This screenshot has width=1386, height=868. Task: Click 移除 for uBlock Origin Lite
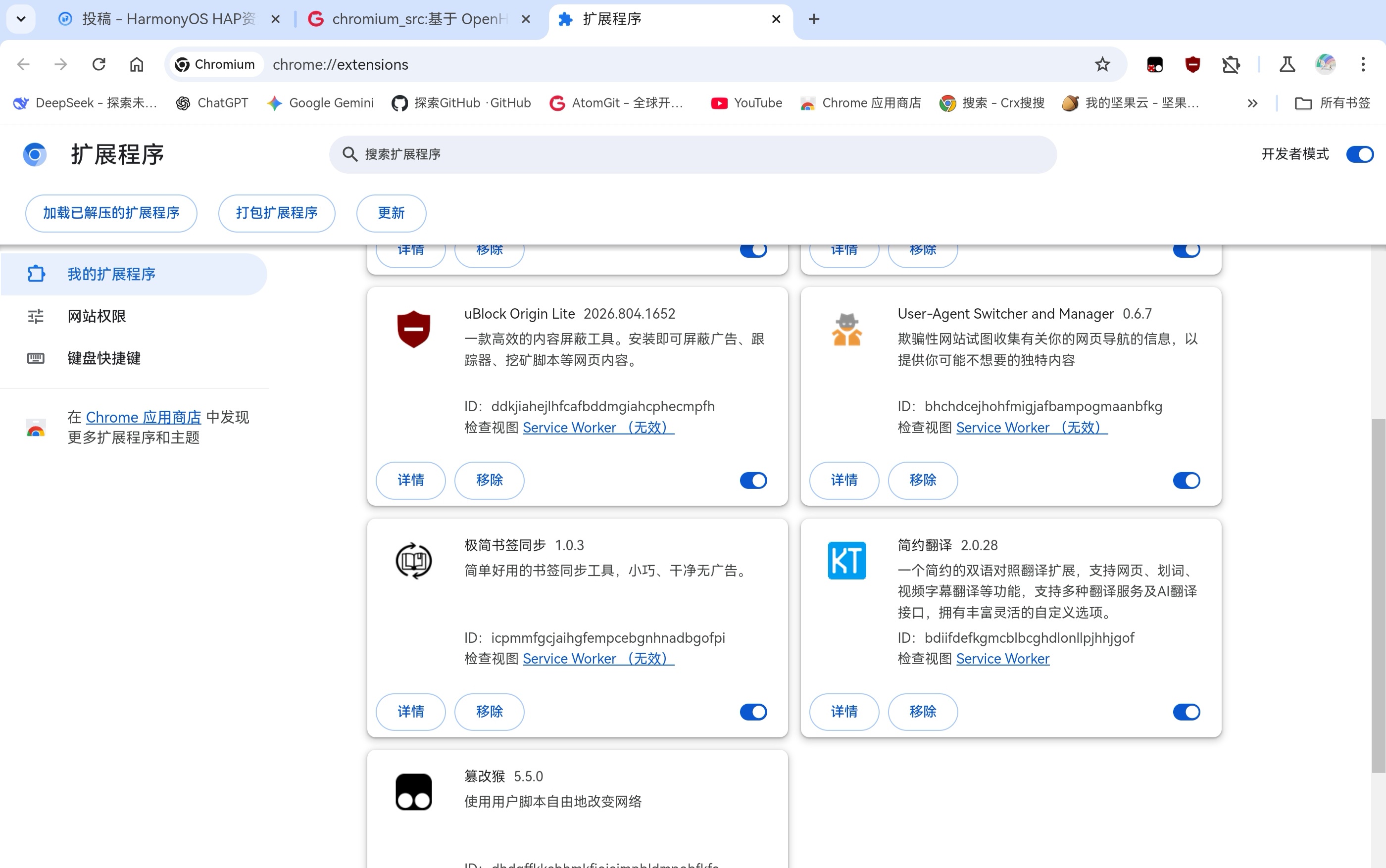click(x=489, y=481)
